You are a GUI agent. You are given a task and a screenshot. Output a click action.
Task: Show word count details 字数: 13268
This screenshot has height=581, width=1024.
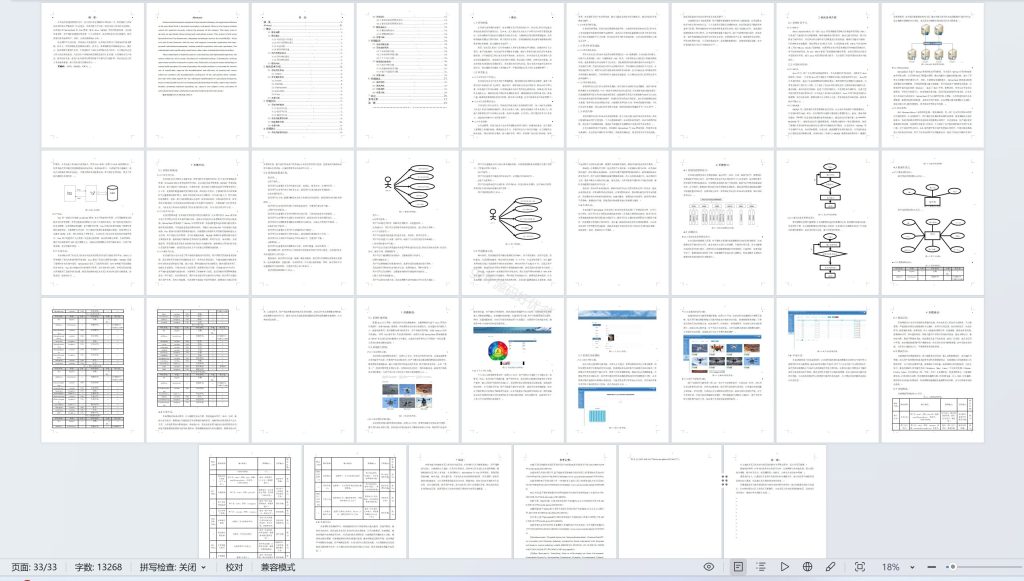tap(98, 567)
